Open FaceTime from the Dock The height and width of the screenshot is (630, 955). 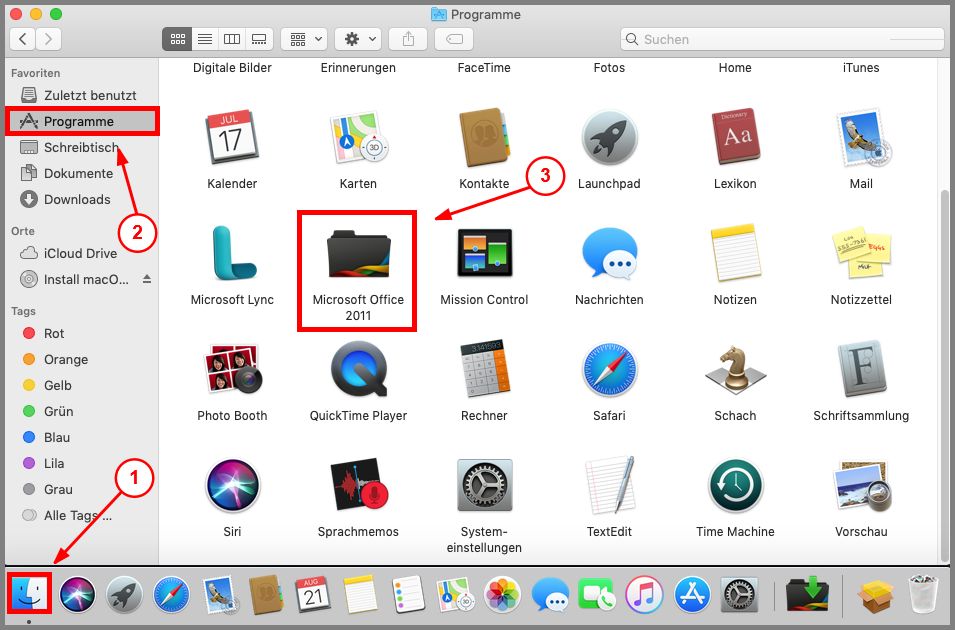pos(597,595)
